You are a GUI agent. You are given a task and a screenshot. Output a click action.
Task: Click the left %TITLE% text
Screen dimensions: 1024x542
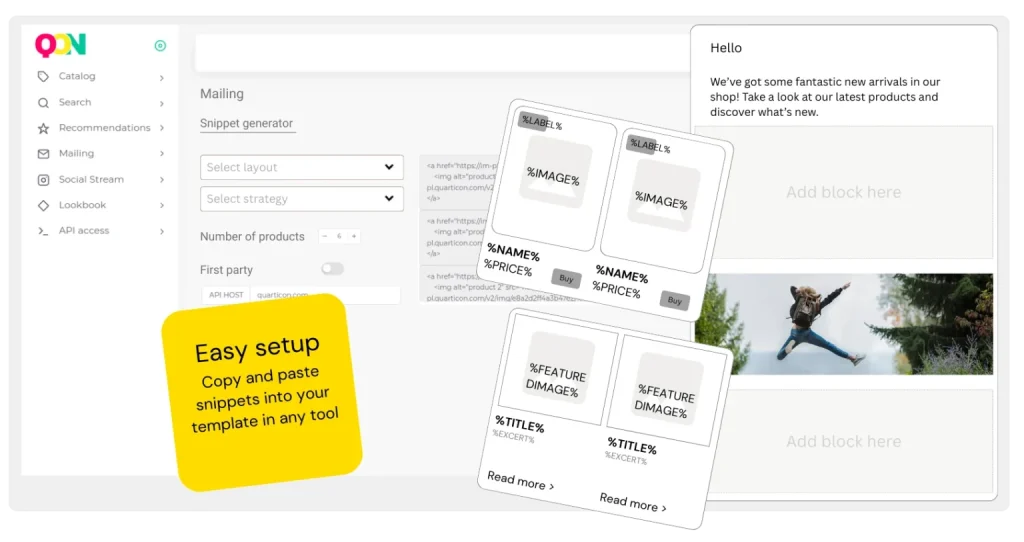point(520,423)
